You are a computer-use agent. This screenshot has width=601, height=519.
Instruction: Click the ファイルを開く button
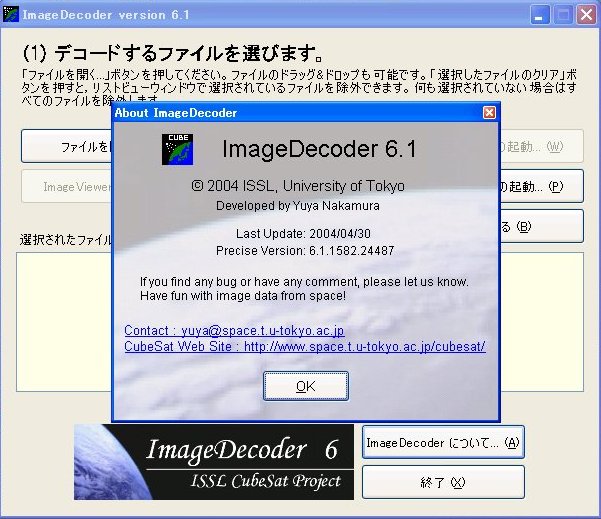tap(66, 146)
